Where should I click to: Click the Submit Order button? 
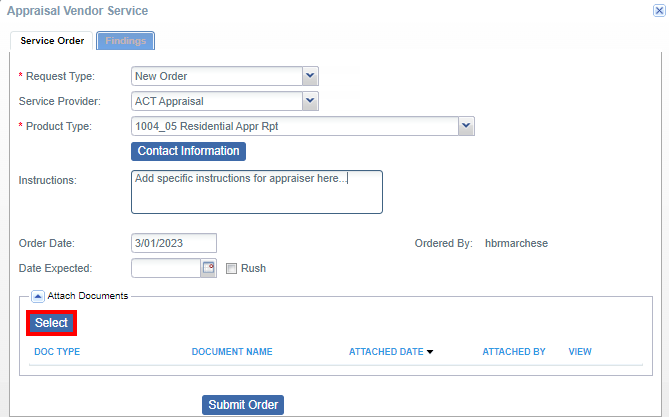243,405
